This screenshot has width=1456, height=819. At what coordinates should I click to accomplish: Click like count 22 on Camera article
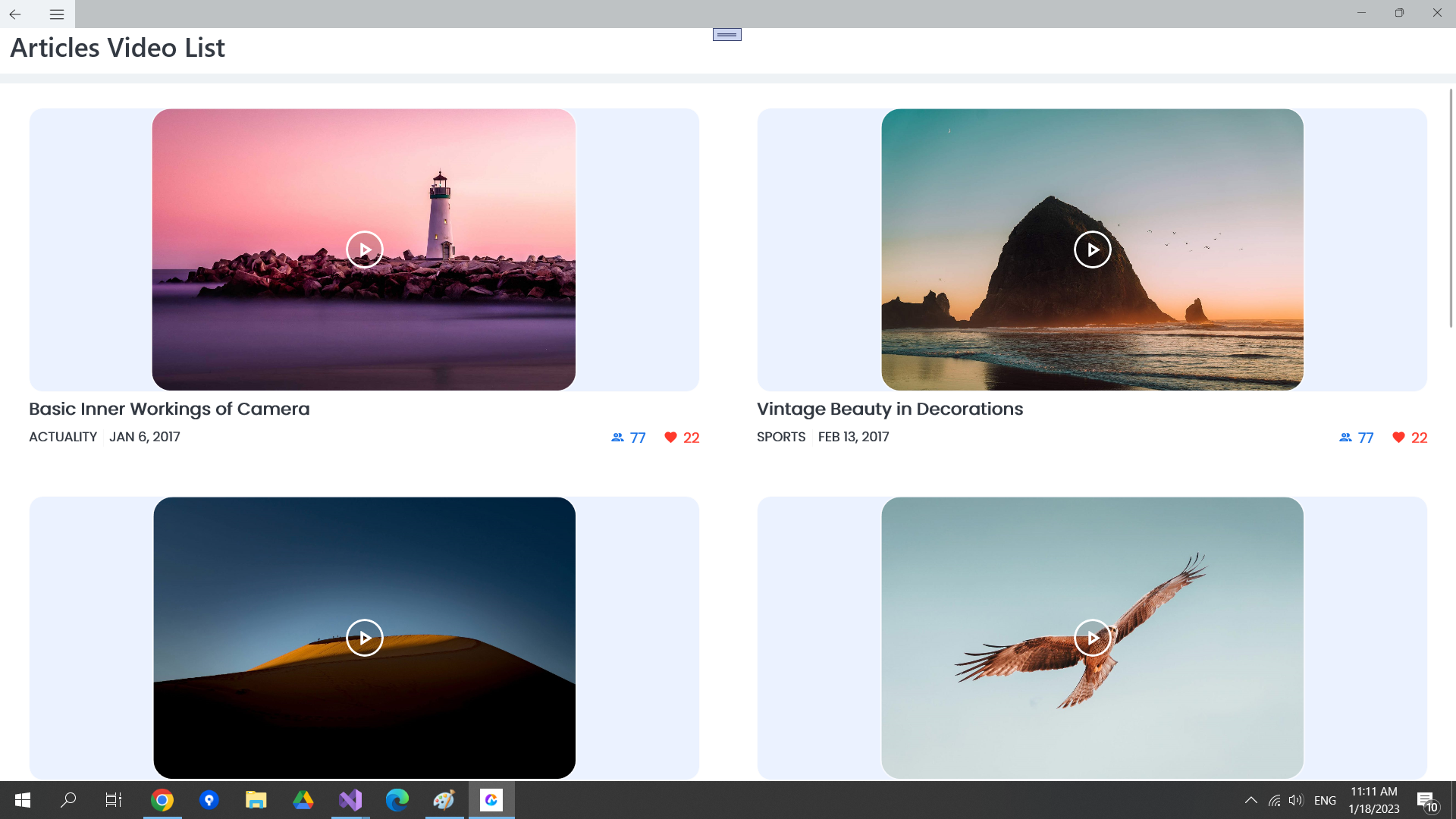691,438
